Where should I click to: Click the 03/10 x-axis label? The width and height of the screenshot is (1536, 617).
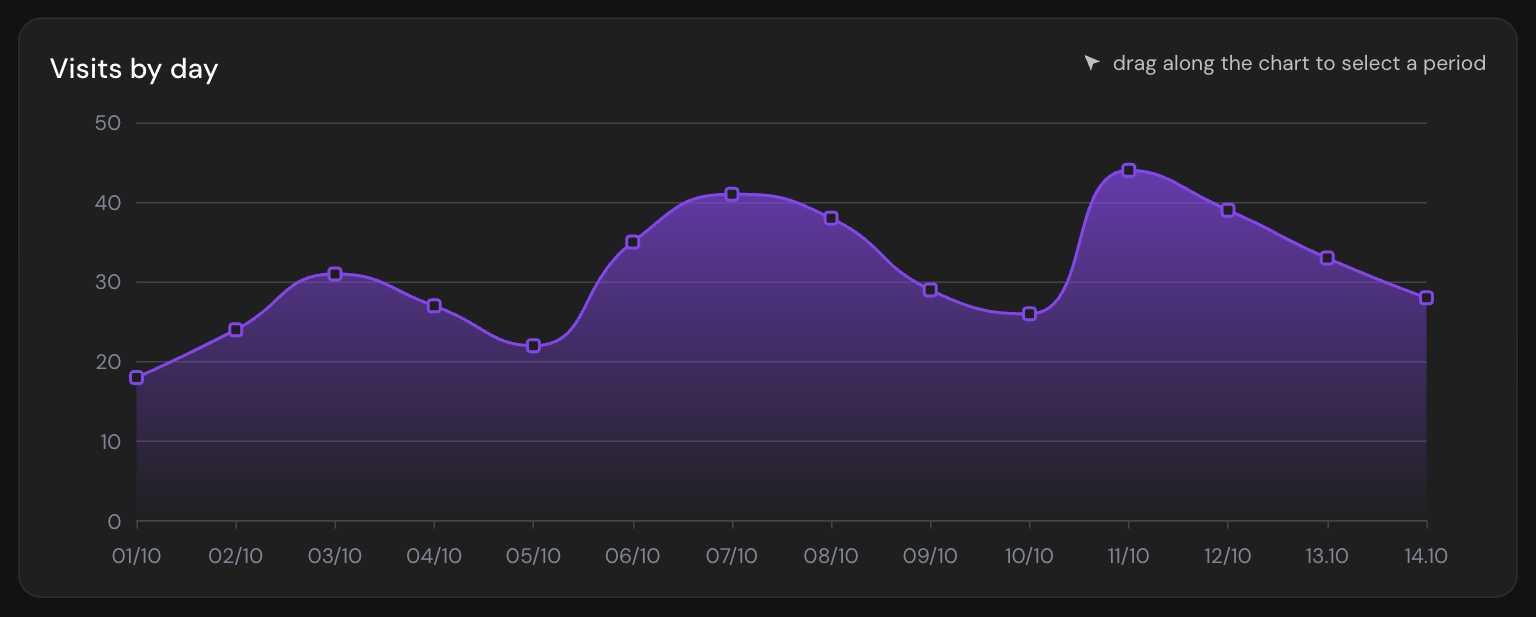(335, 556)
